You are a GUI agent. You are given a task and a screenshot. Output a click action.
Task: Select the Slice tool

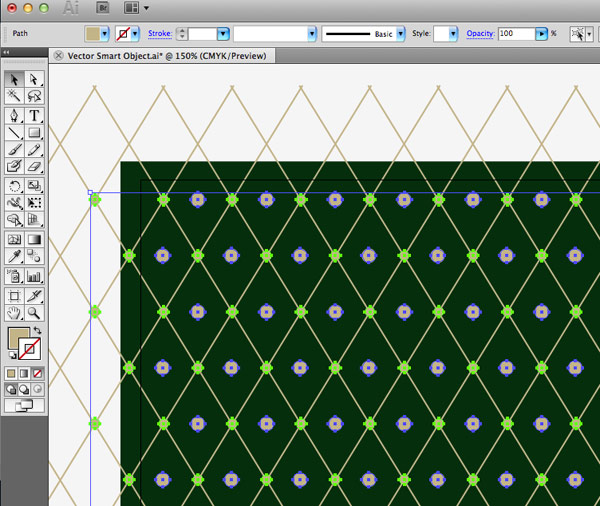pyautogui.click(x=34, y=296)
